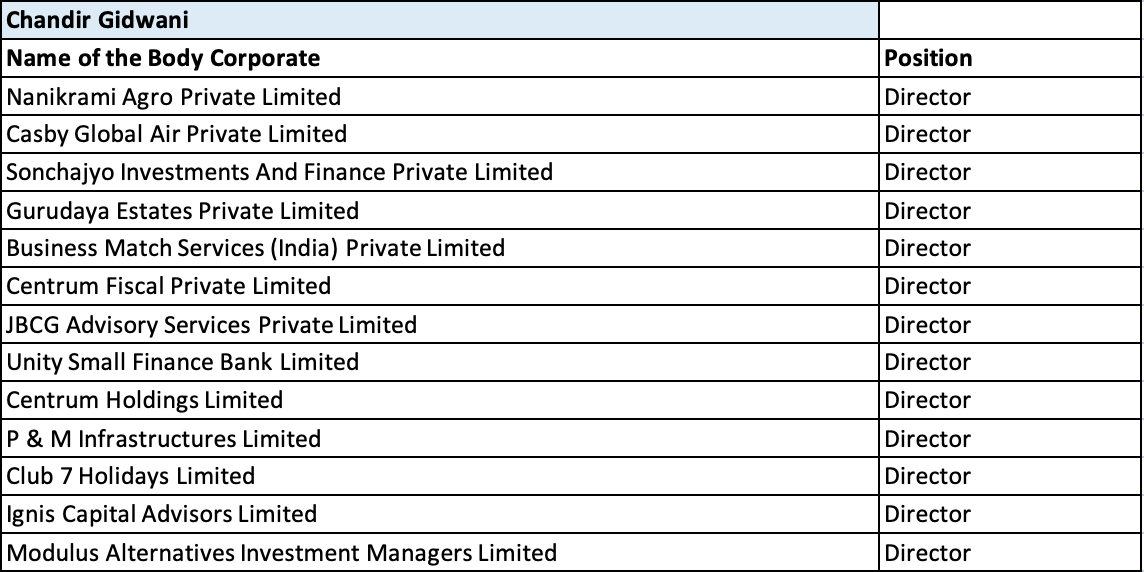Select Director cell for Nanikrami Agro row
1144x572 pixels.
1010,97
